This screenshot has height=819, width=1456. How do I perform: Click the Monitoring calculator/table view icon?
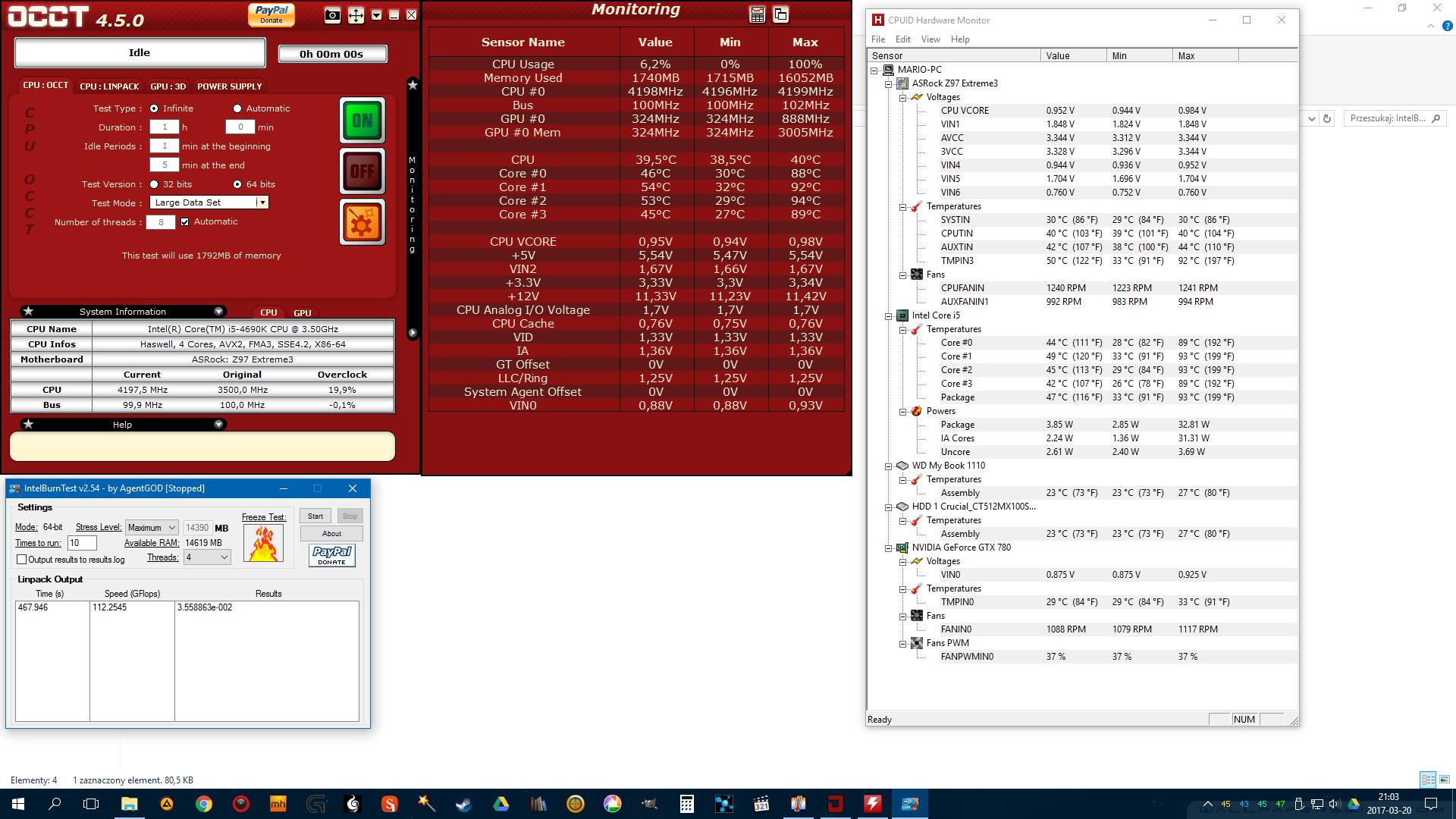pyautogui.click(x=757, y=14)
